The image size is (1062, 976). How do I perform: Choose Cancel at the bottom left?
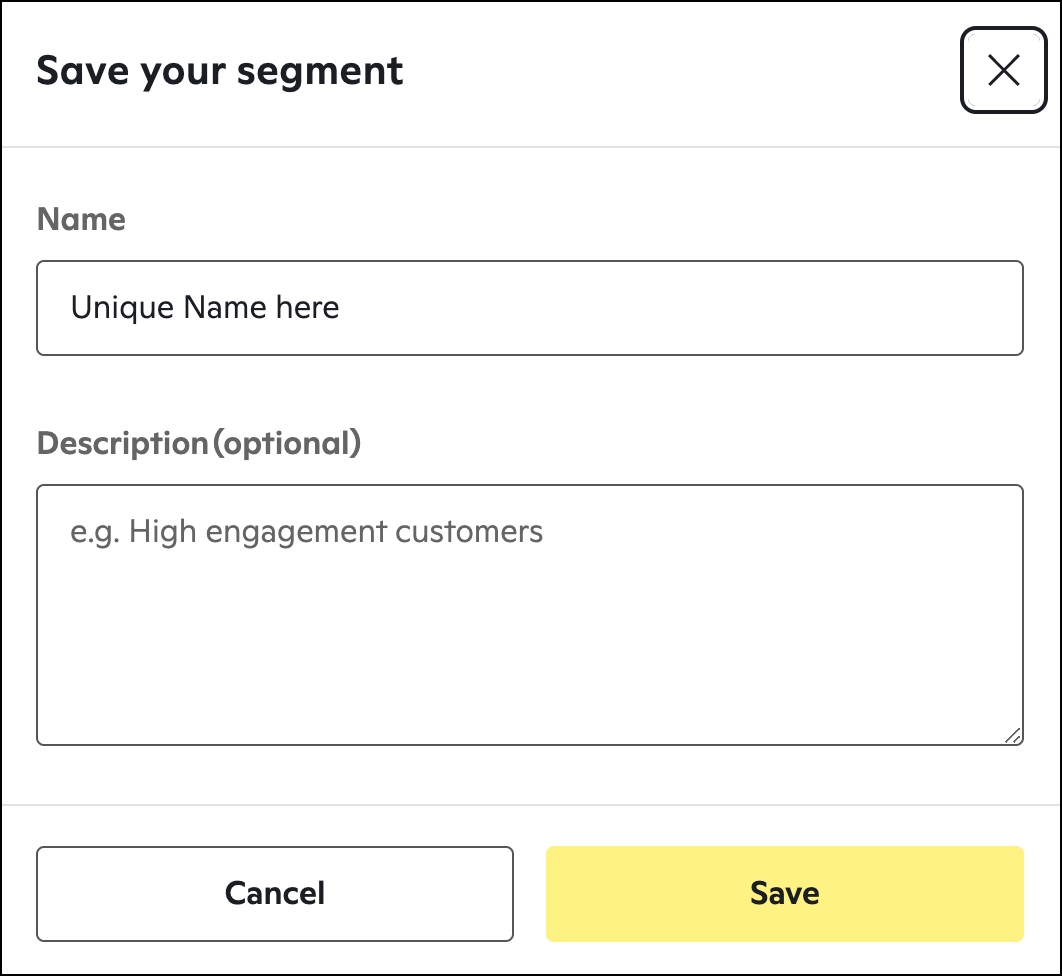[x=274, y=893]
